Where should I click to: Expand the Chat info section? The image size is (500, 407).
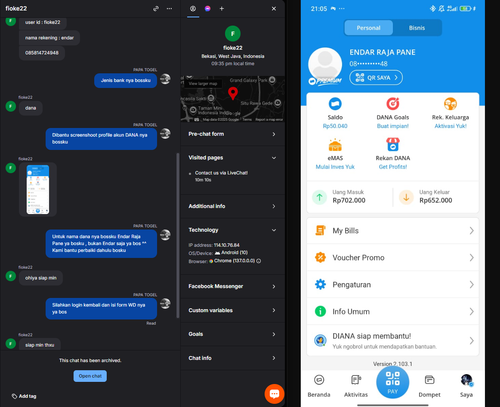[x=232, y=358]
